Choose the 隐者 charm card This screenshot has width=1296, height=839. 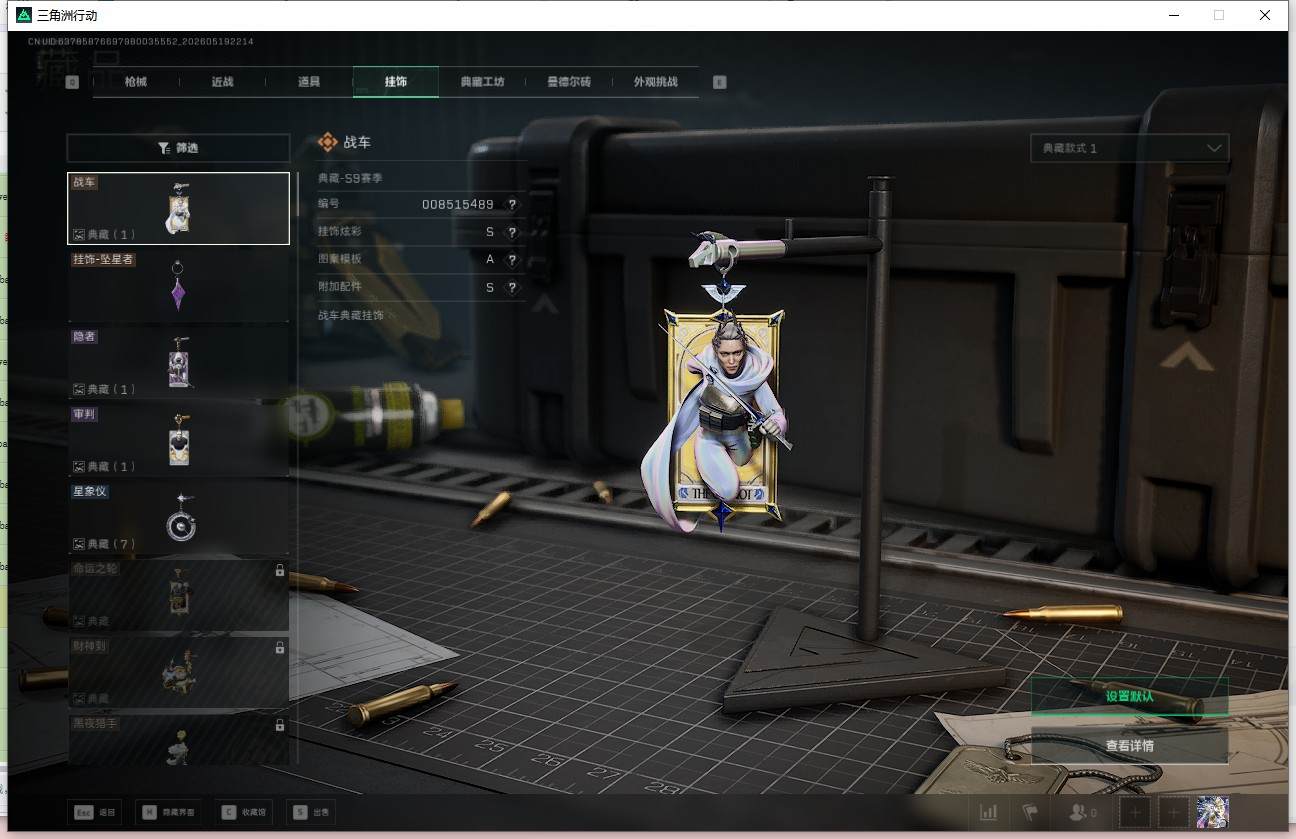[178, 362]
